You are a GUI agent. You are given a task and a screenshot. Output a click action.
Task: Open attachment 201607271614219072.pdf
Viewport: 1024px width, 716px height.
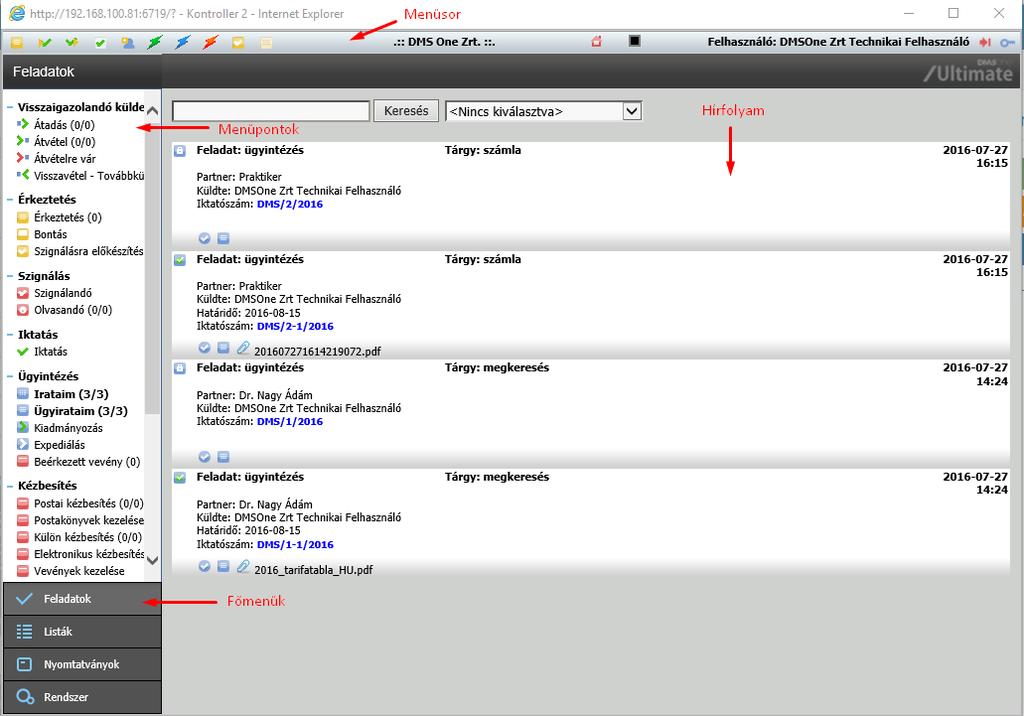coord(317,351)
